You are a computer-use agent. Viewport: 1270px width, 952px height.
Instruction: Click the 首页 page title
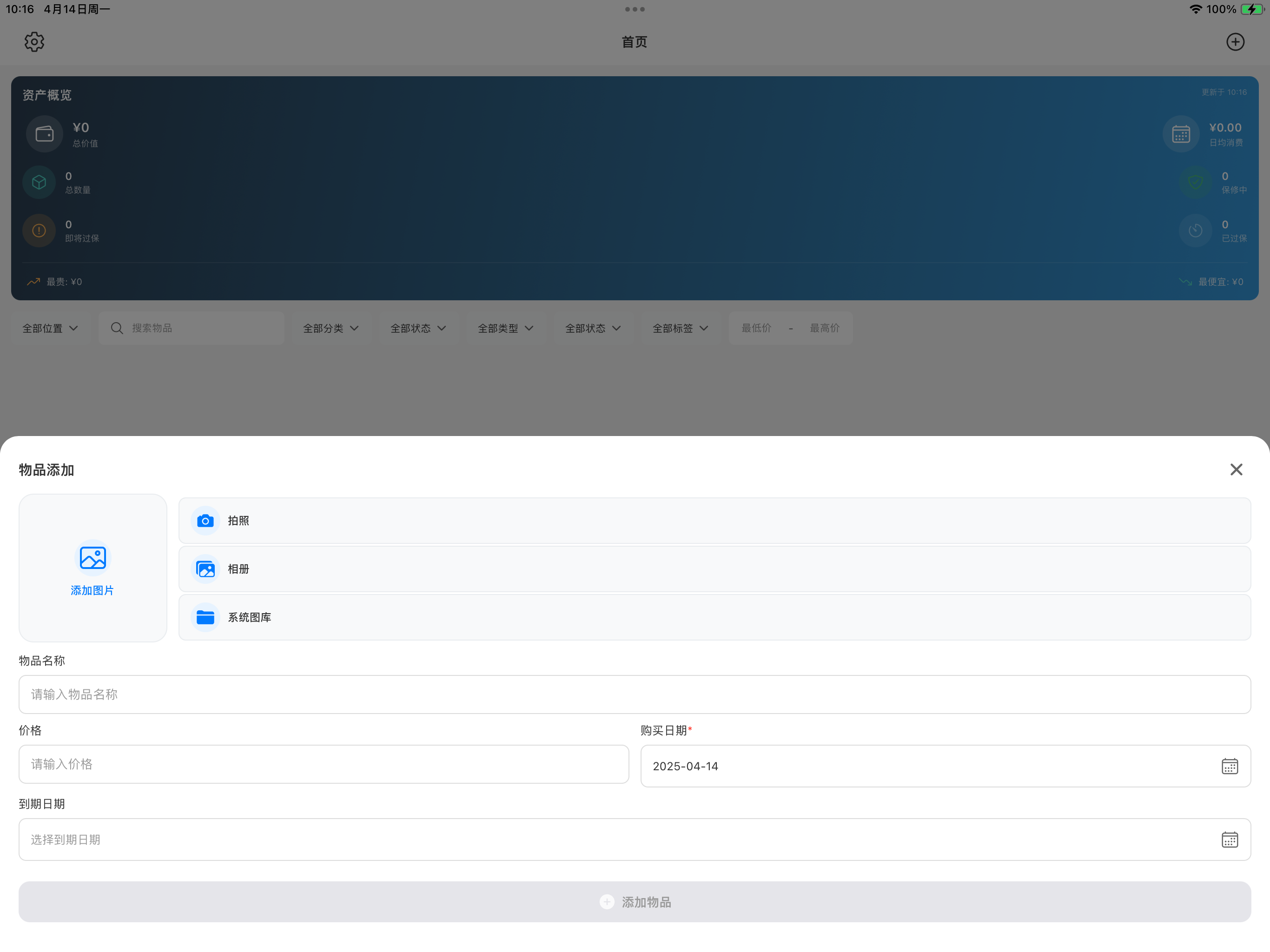coord(635,42)
